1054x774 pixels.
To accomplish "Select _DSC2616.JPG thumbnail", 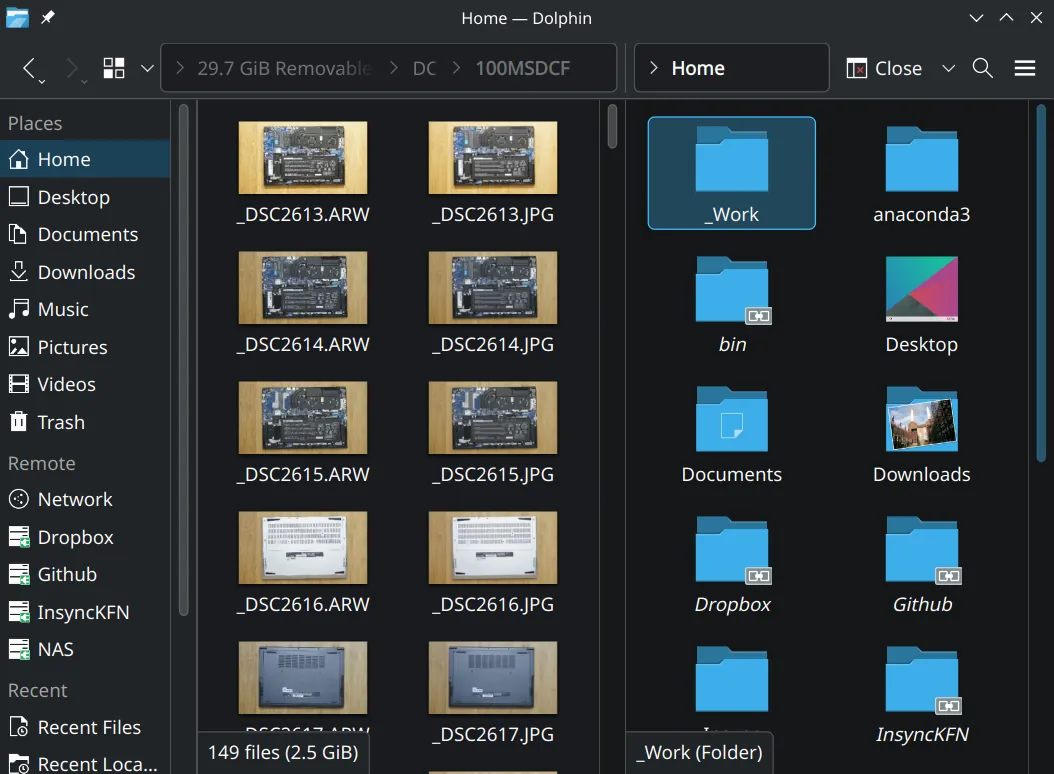I will [493, 547].
